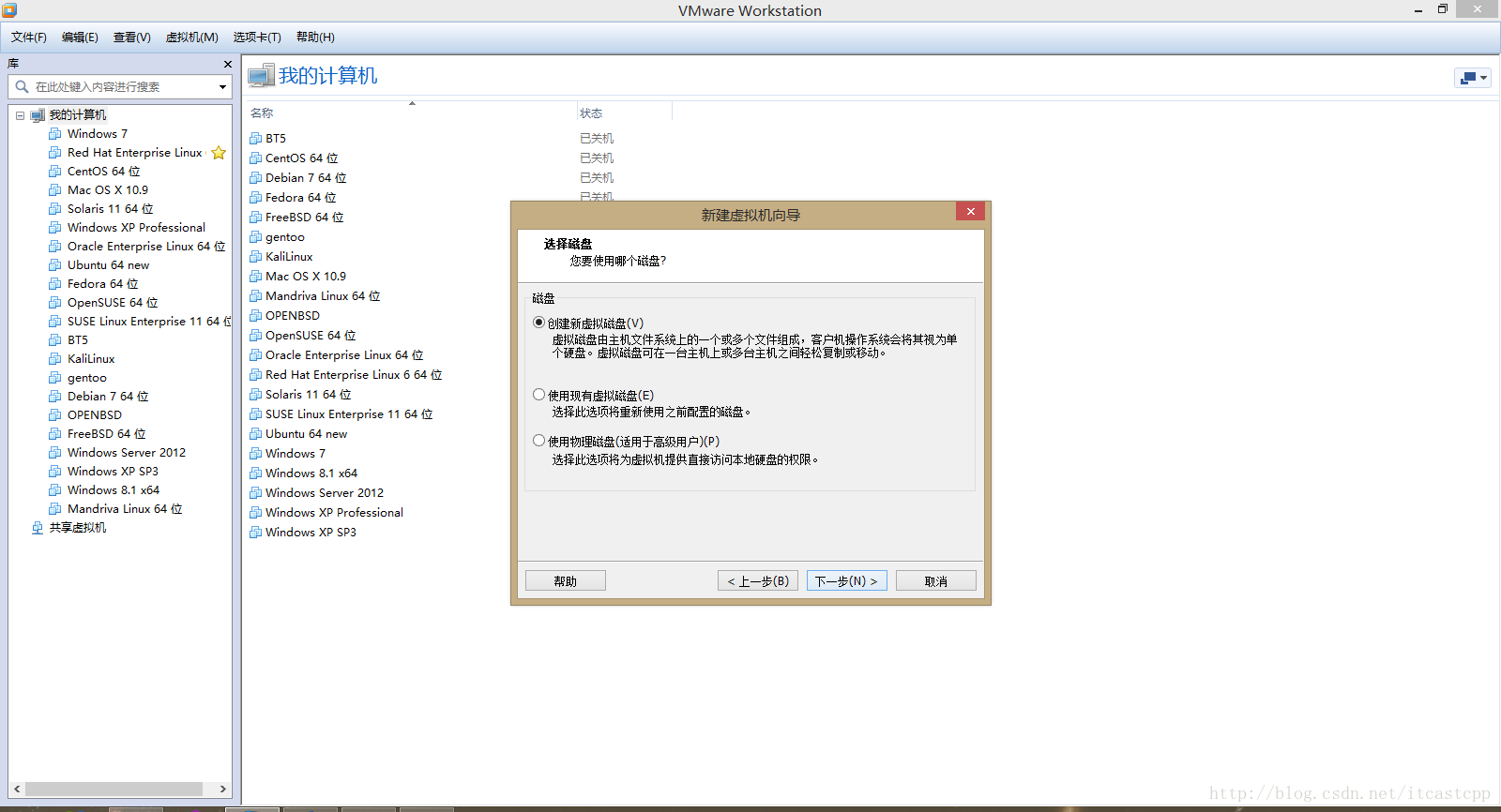Select Red Hat Enterprise Linux 6 in list
The height and width of the screenshot is (812, 1501).
point(354,375)
